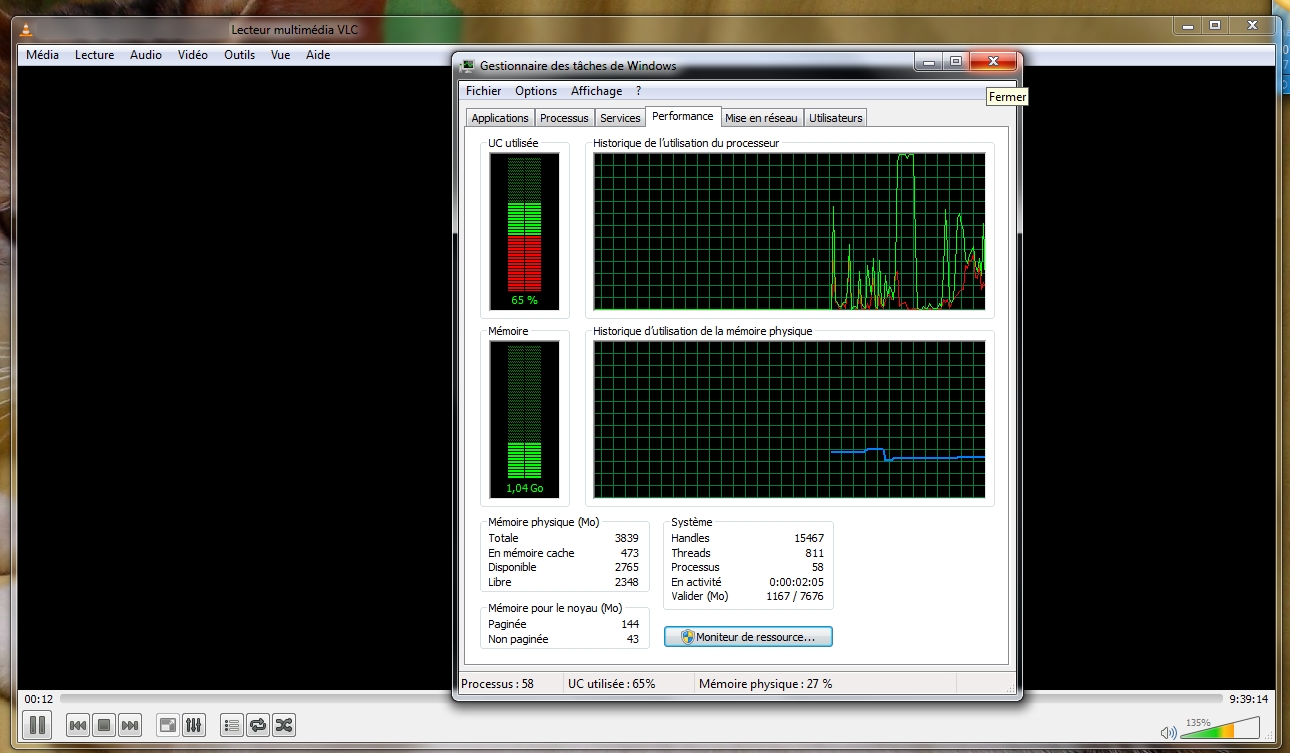Open Task Manager Options menu
This screenshot has height=753, width=1290.
click(536, 91)
